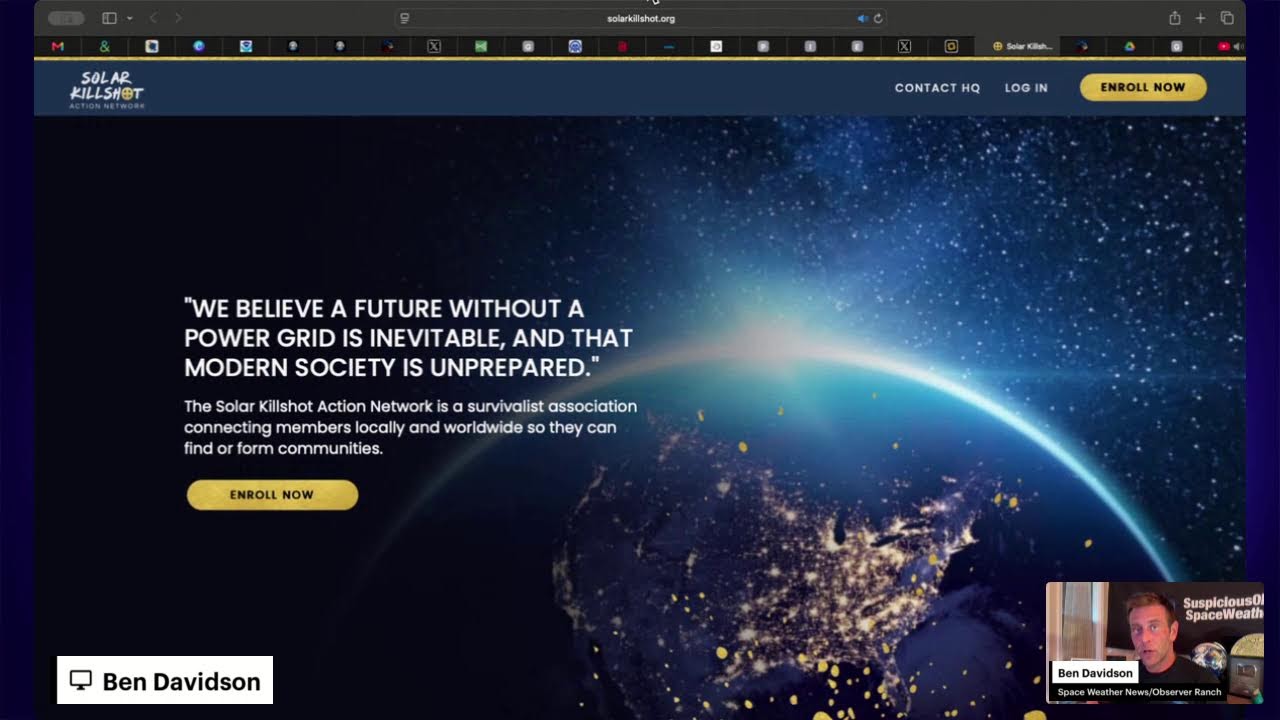The width and height of the screenshot is (1280, 720).
Task: Open the CONTACT HQ link
Action: pos(937,88)
